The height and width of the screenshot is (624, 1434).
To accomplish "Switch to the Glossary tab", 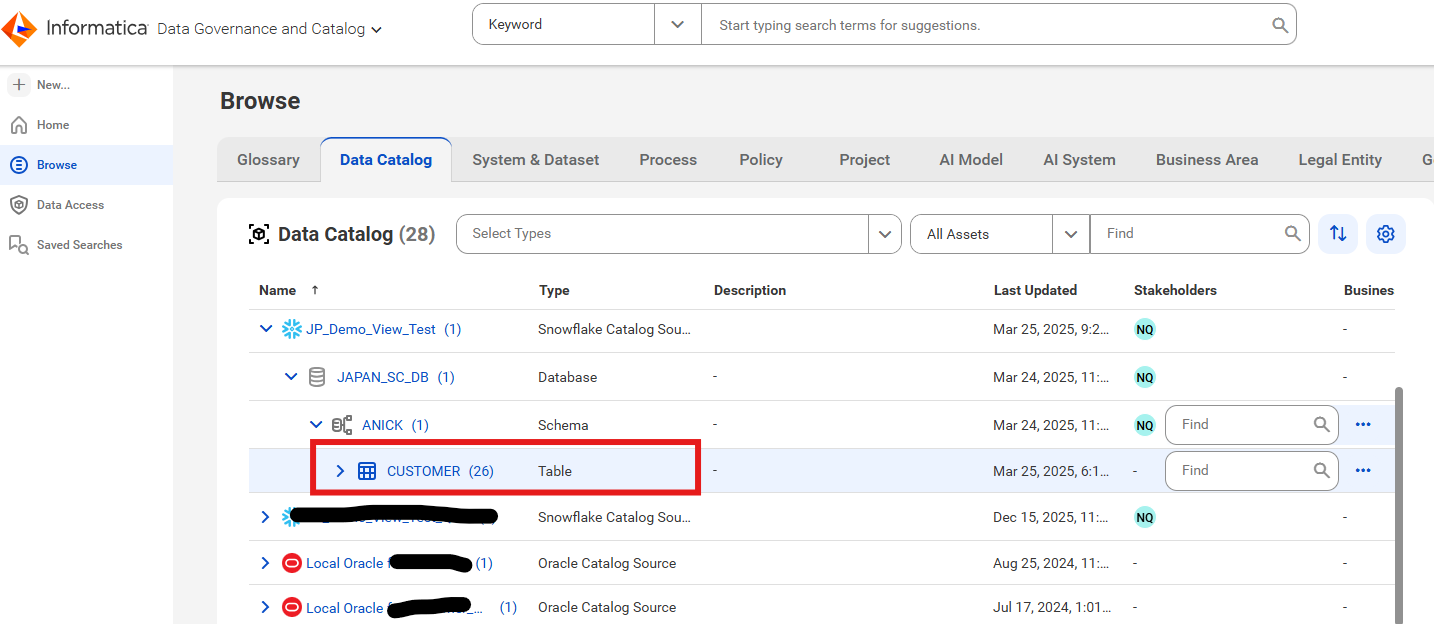I will tap(267, 159).
